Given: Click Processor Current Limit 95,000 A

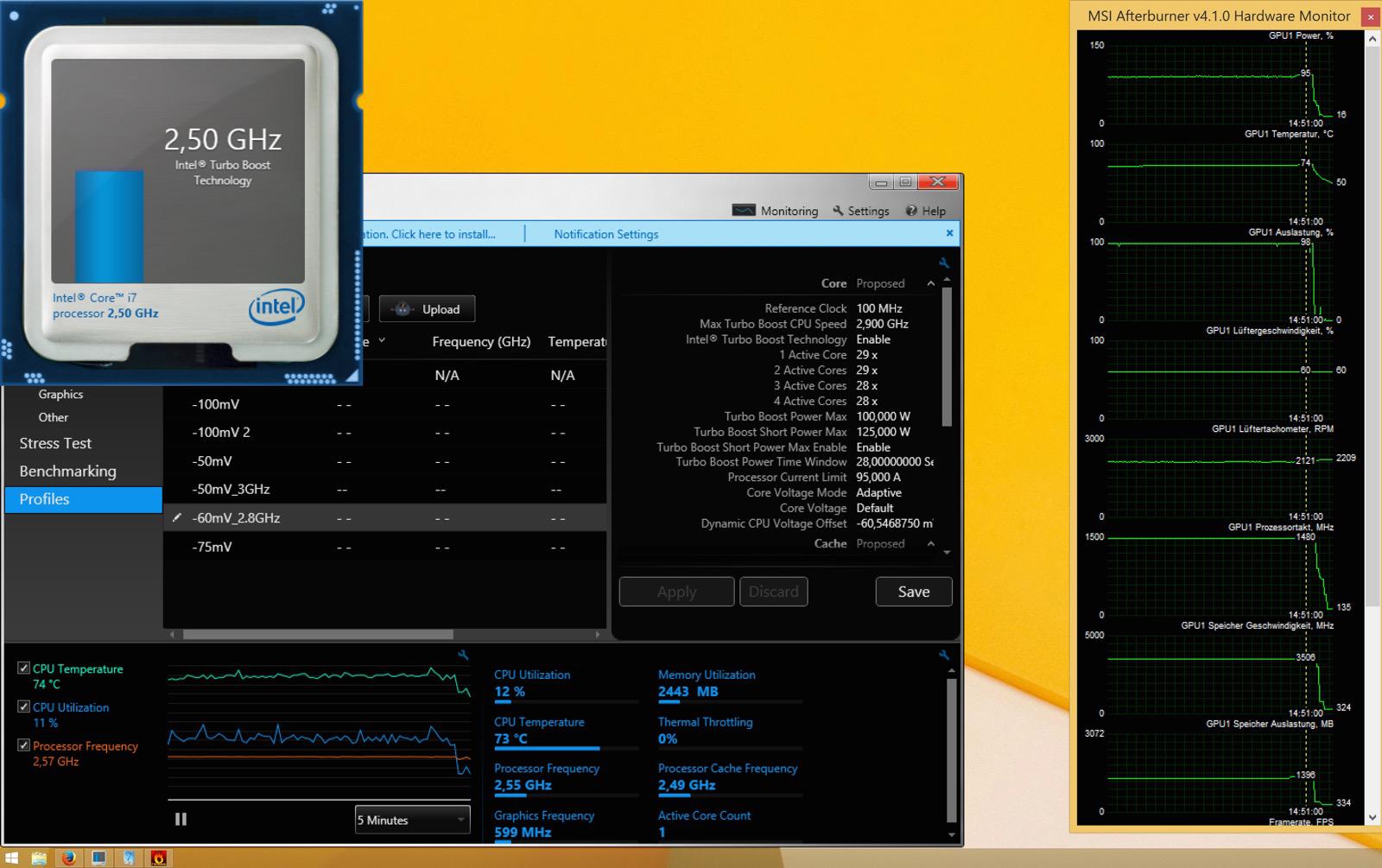Looking at the screenshot, I should pyautogui.click(x=878, y=477).
